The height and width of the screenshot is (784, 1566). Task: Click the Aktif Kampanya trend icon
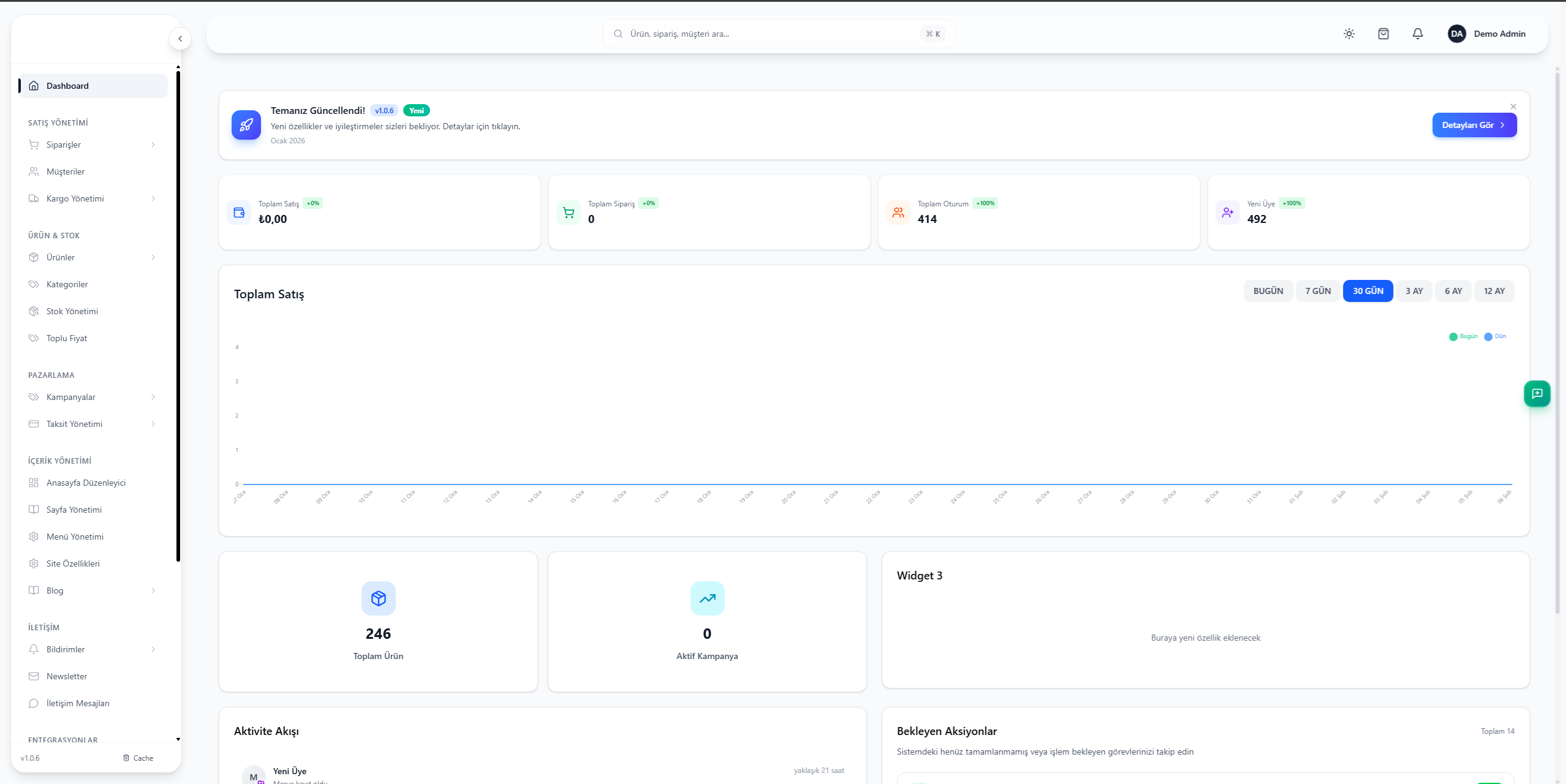(708, 598)
